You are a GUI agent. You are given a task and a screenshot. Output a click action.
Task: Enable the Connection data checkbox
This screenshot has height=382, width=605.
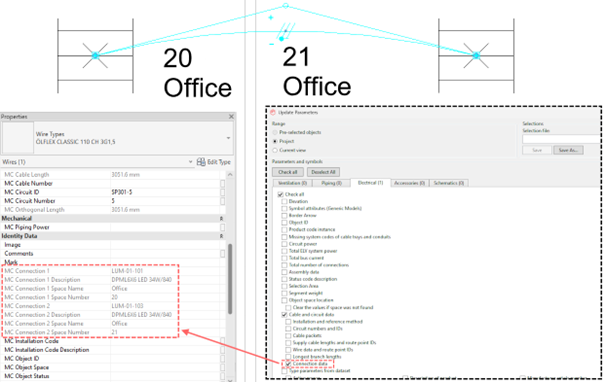pos(288,364)
